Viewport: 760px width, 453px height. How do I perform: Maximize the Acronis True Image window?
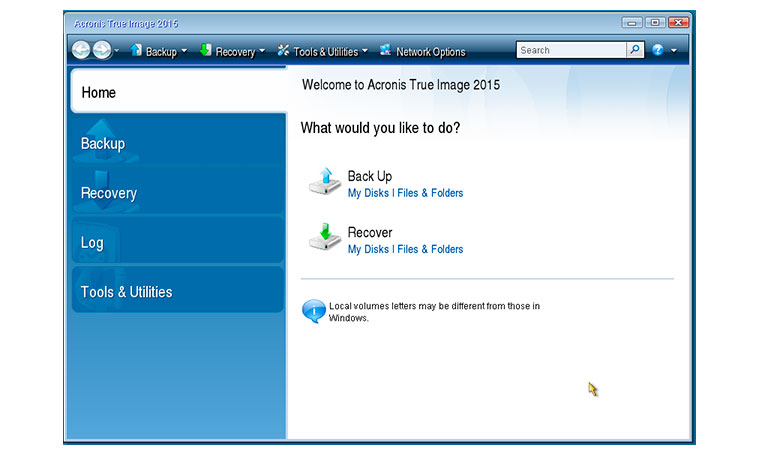tap(655, 22)
